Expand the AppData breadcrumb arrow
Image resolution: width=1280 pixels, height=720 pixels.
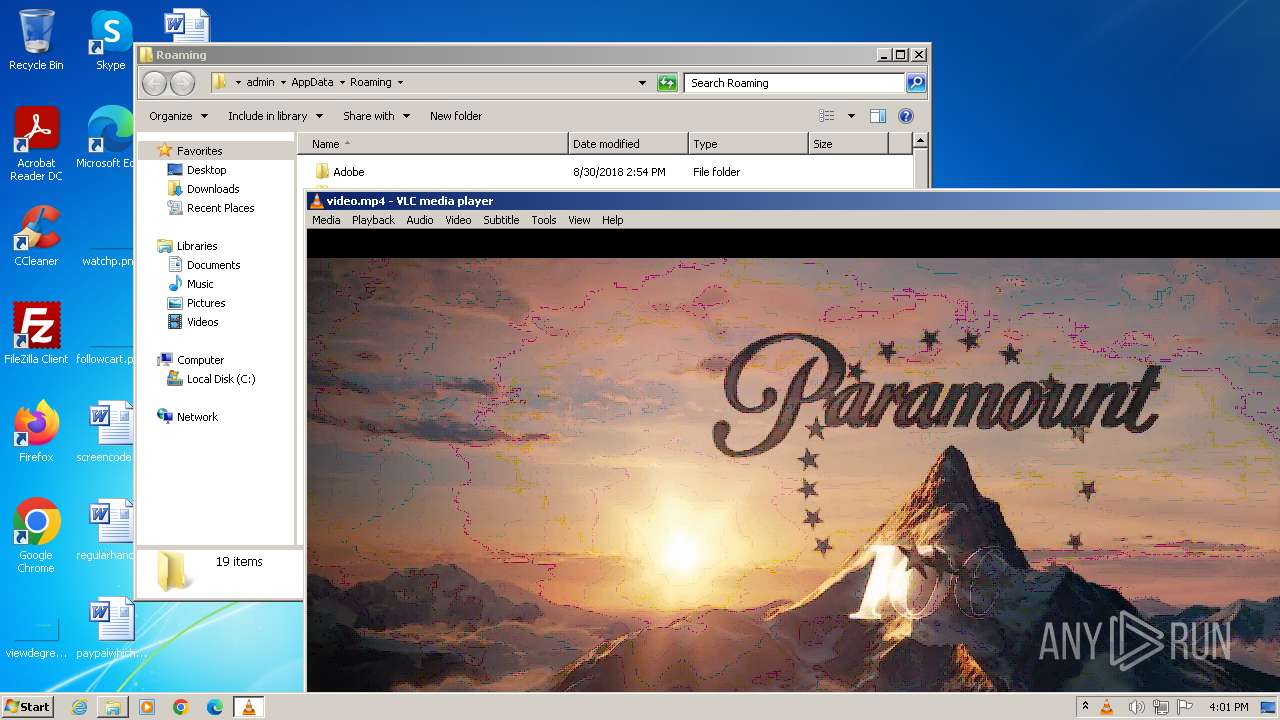342,83
